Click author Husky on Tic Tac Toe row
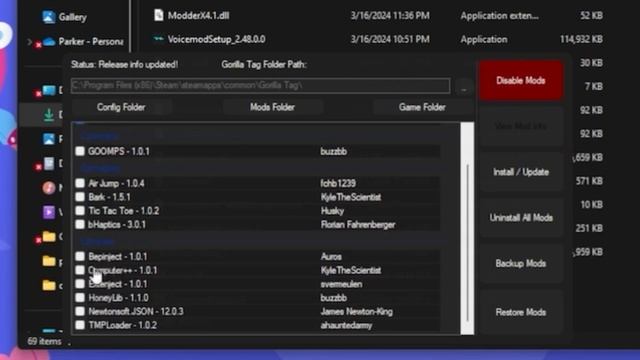Viewport: 640px width, 360px height. [x=332, y=211]
